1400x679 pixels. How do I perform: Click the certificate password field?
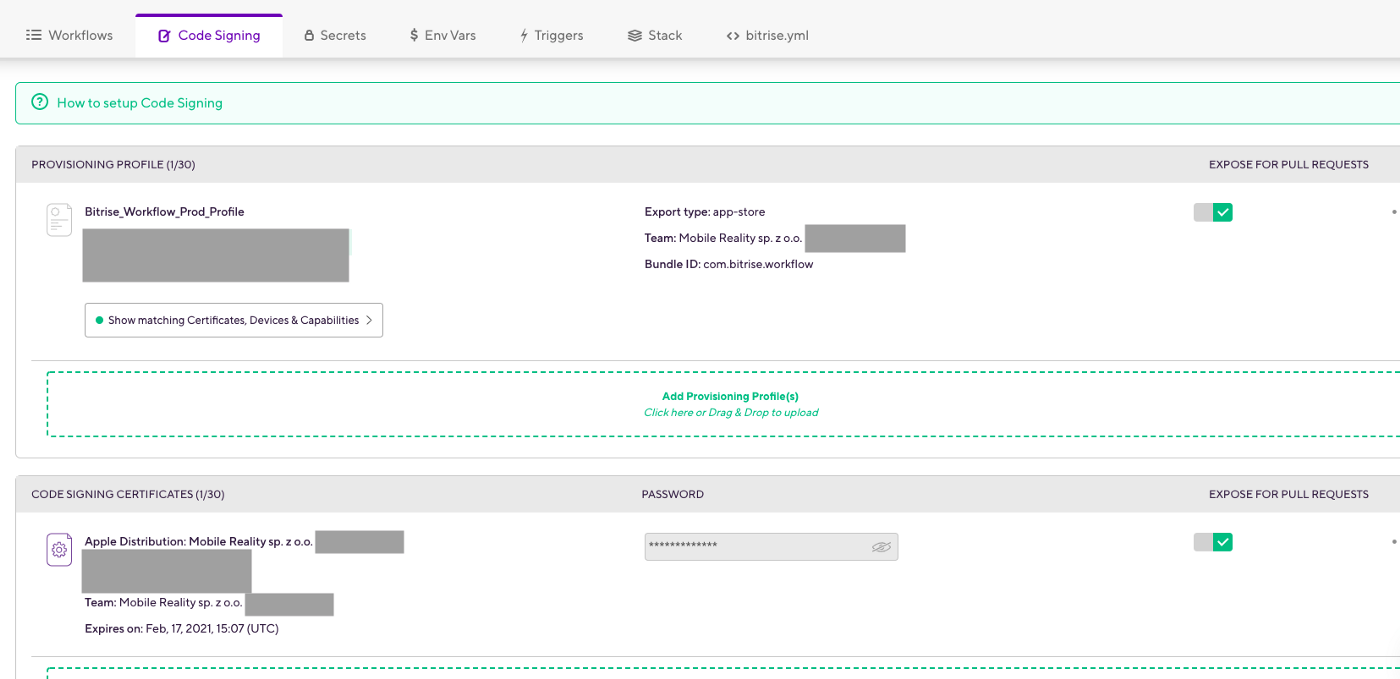pyautogui.click(x=771, y=546)
